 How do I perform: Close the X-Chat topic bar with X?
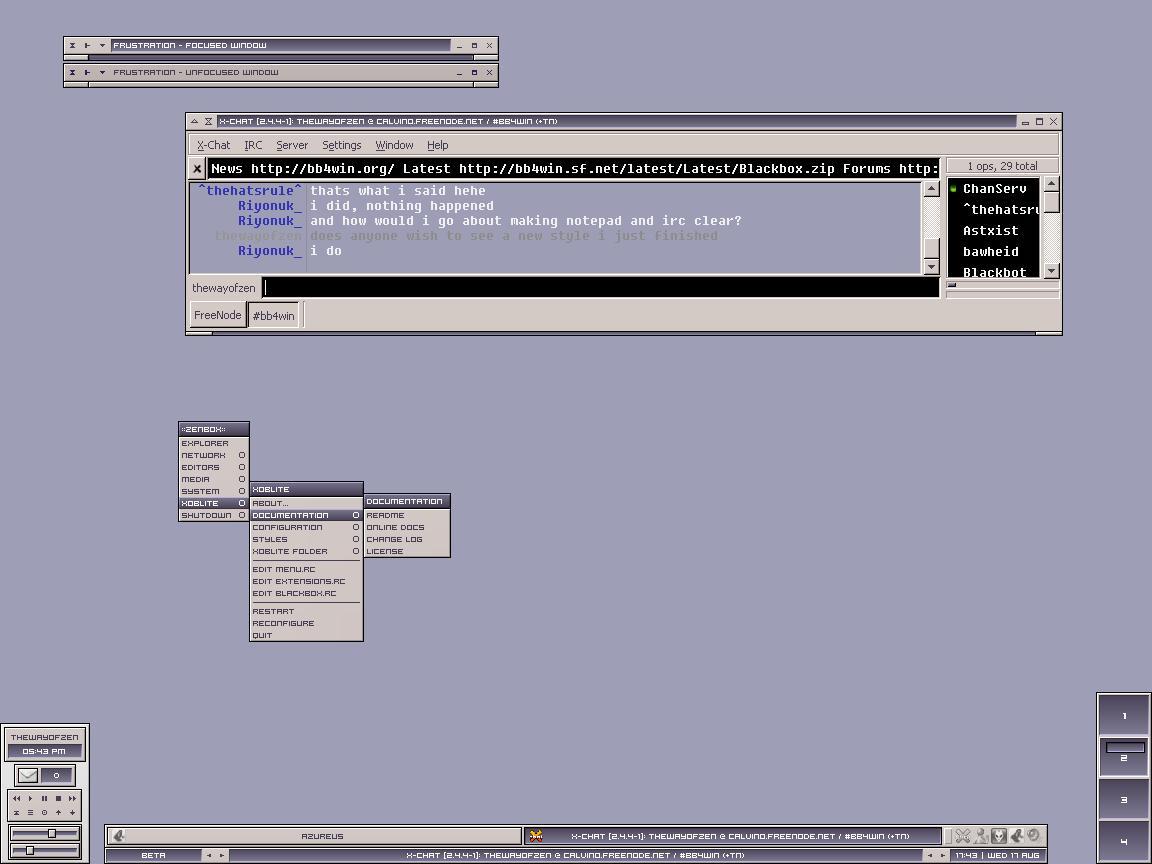[x=197, y=169]
